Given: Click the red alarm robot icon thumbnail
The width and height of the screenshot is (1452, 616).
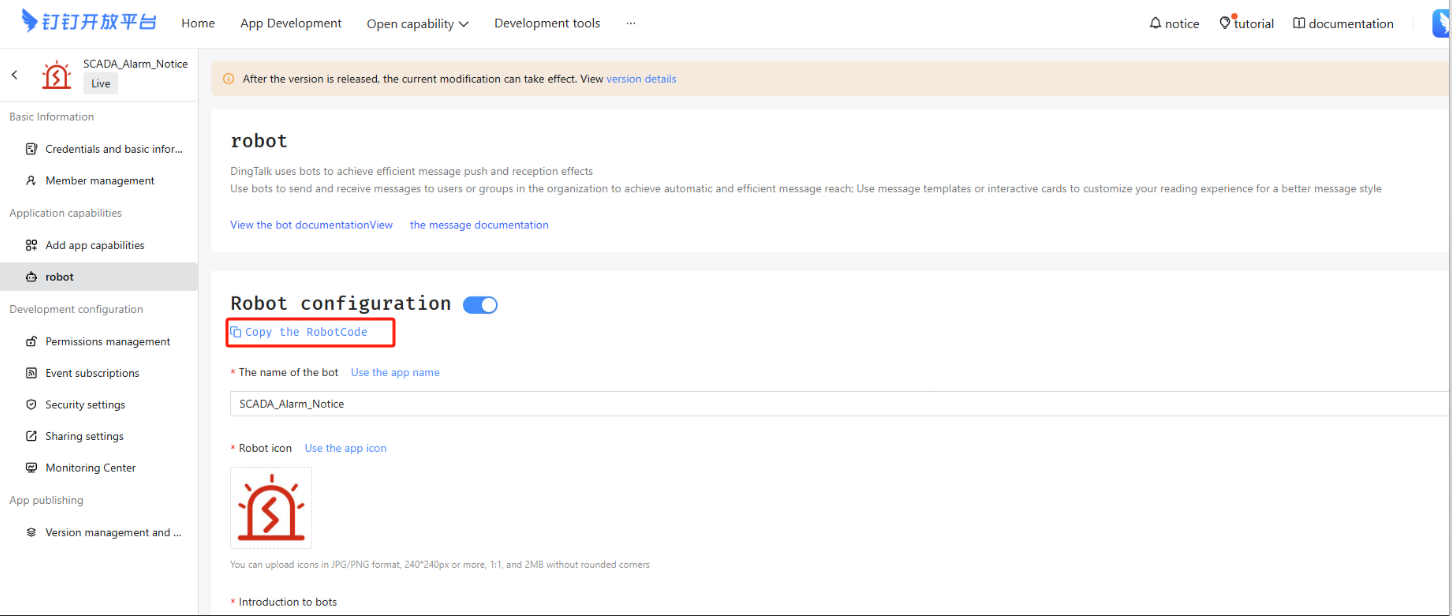Looking at the screenshot, I should coord(270,507).
